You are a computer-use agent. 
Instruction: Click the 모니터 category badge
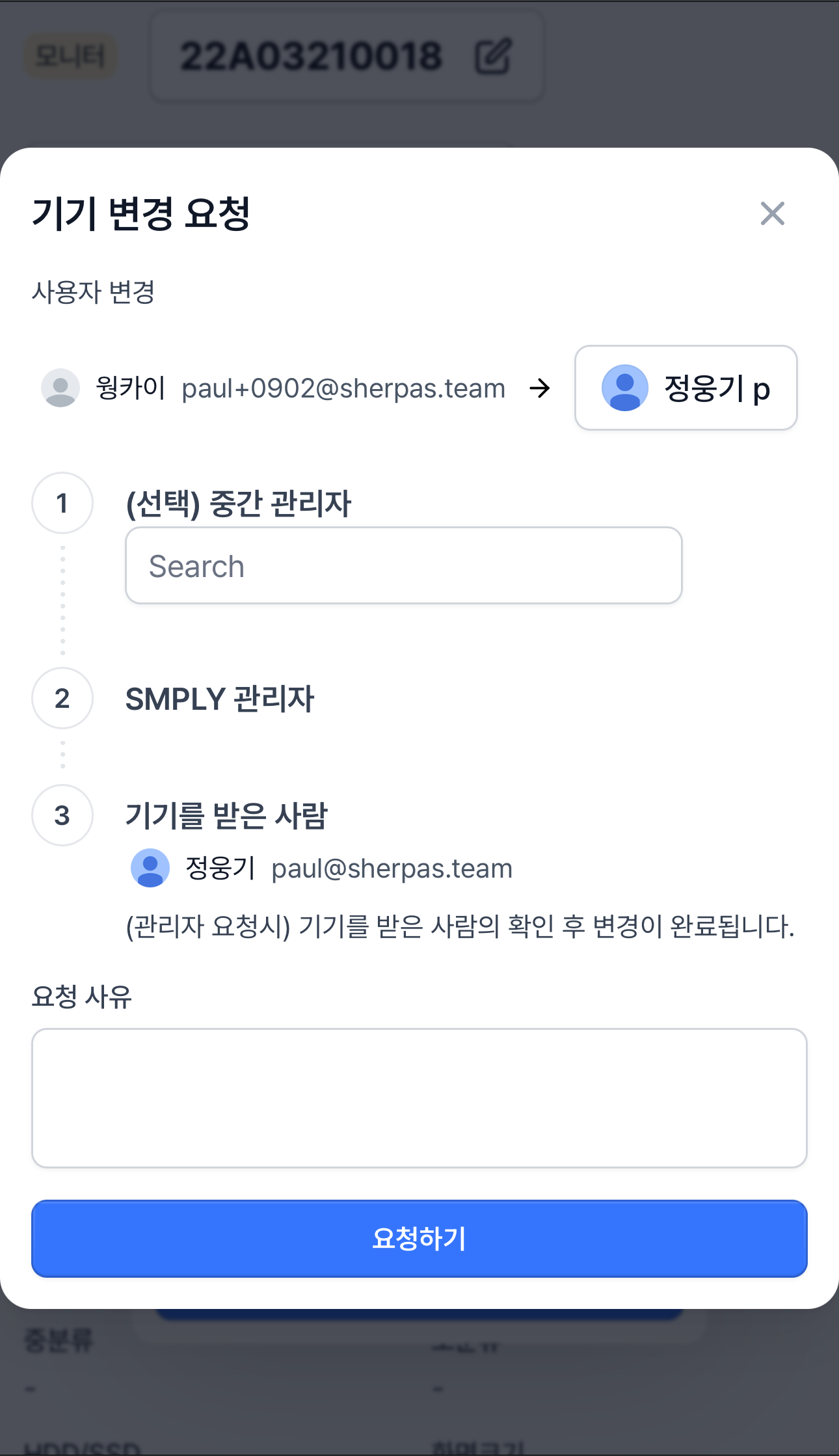click(70, 56)
